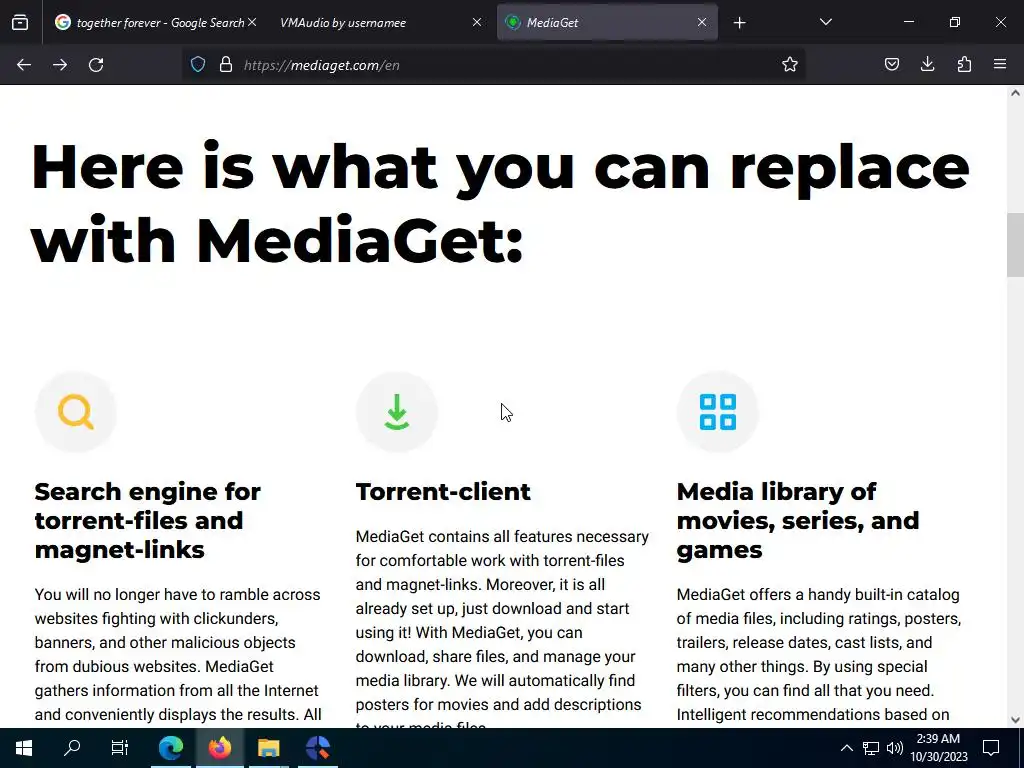
Task: Click the blue pinwheel taskbar app icon
Action: pyautogui.click(x=318, y=748)
